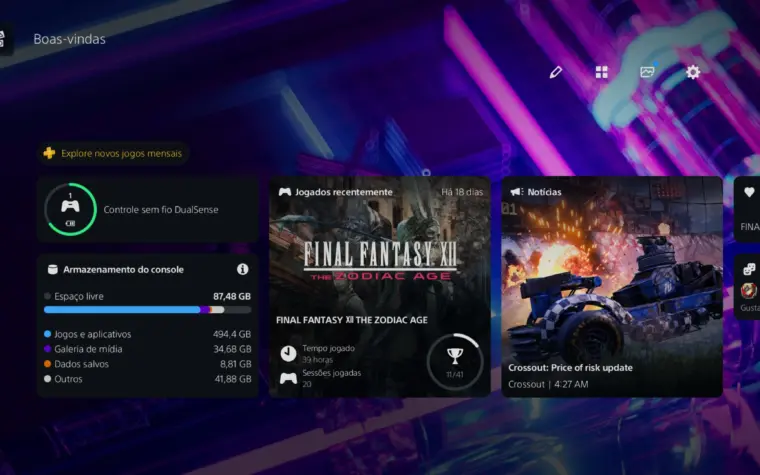Click Crossout | 4:27 AM source line

click(x=548, y=384)
